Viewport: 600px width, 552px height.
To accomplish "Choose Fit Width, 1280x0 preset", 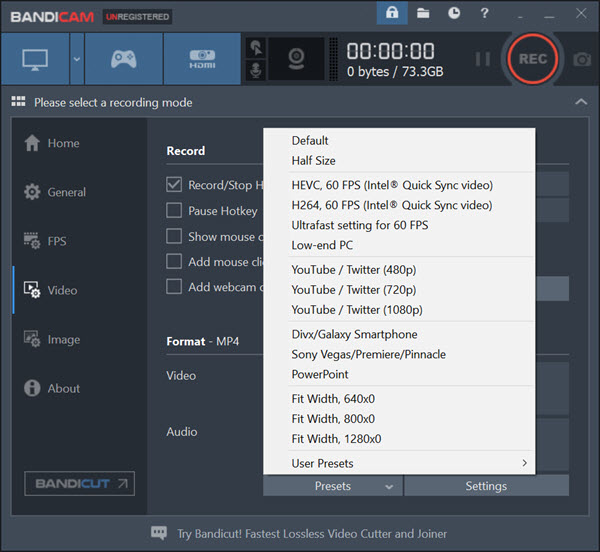I will 399,438.
